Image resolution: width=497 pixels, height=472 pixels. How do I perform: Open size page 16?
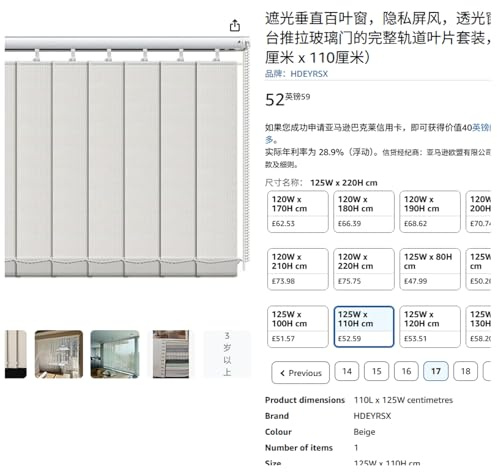pyautogui.click(x=406, y=371)
